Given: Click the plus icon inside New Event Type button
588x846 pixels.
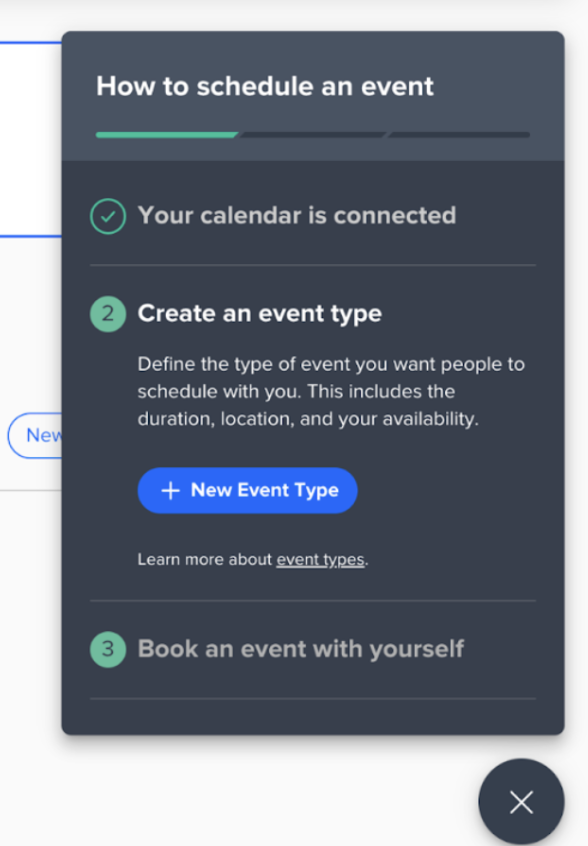Looking at the screenshot, I should (169, 490).
